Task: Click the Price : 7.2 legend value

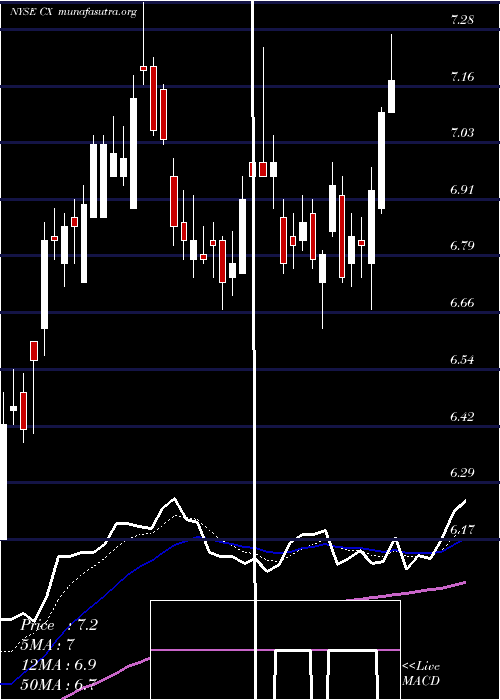Action: click(59, 625)
